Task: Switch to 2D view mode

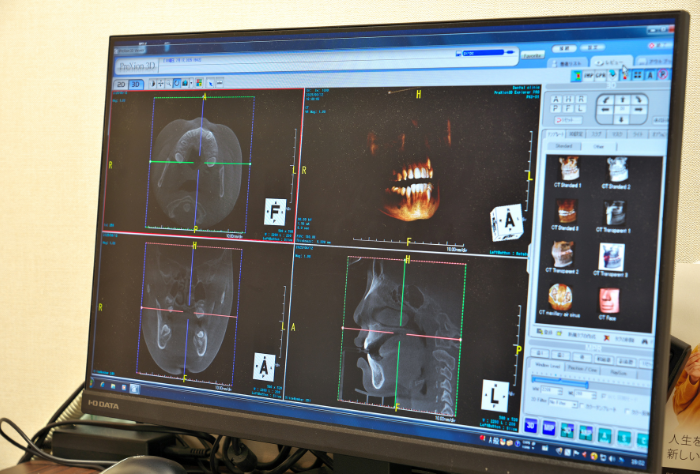Action: pos(119,84)
